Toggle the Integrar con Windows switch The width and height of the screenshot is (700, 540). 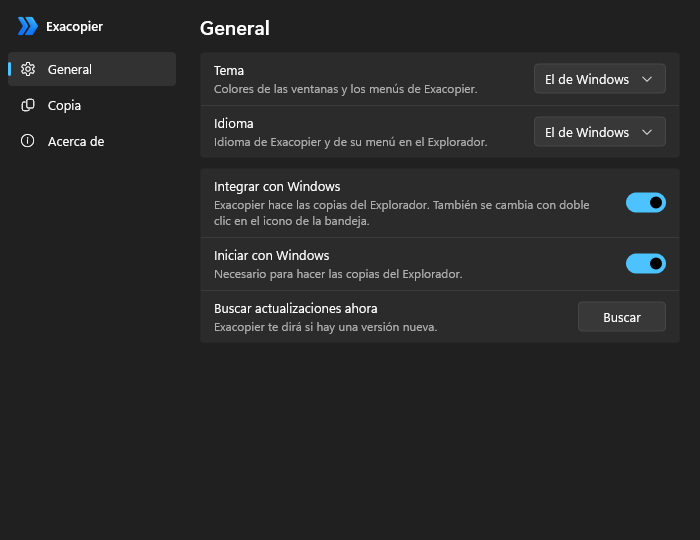click(646, 203)
